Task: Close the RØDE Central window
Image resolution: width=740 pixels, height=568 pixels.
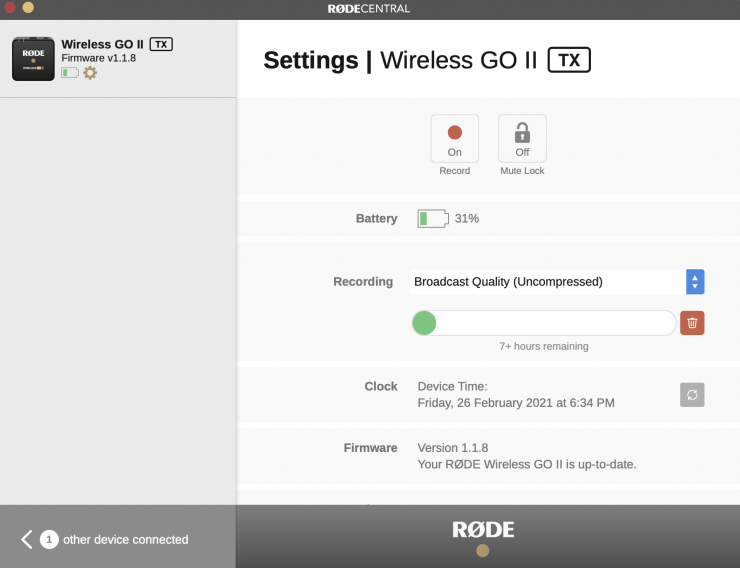Action: click(10, 7)
